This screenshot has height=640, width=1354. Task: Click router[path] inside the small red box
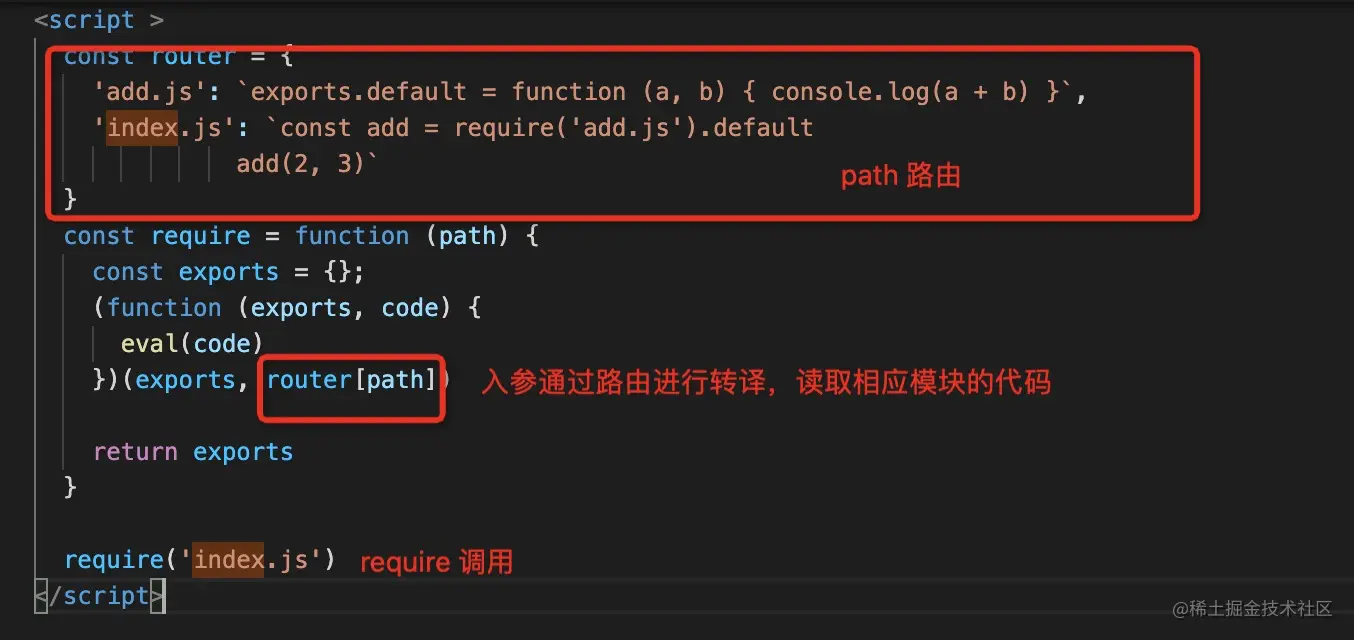pos(351,381)
